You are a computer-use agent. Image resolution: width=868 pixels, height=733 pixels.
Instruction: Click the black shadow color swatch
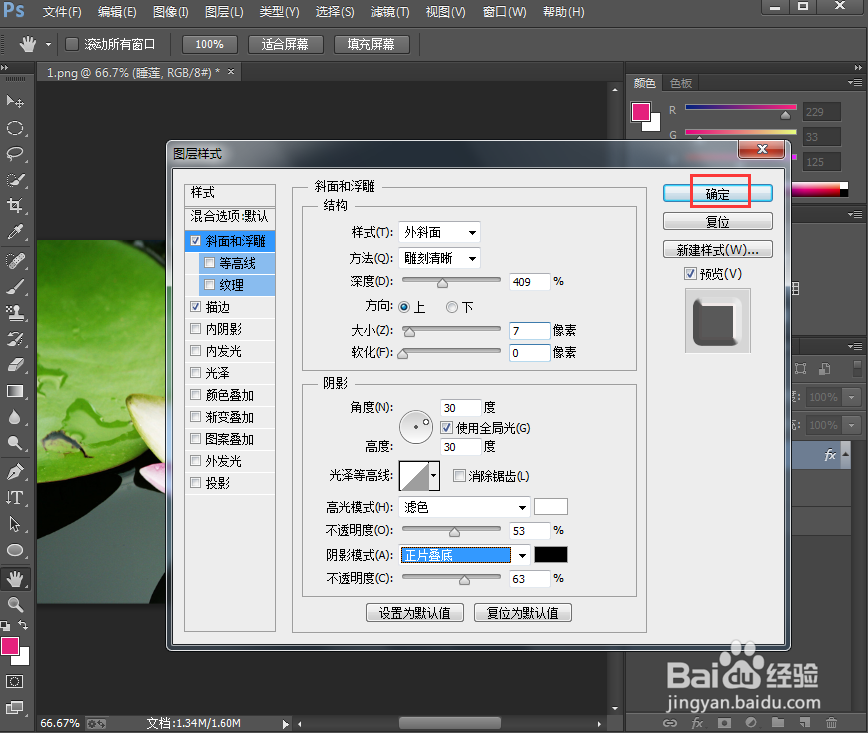[551, 554]
